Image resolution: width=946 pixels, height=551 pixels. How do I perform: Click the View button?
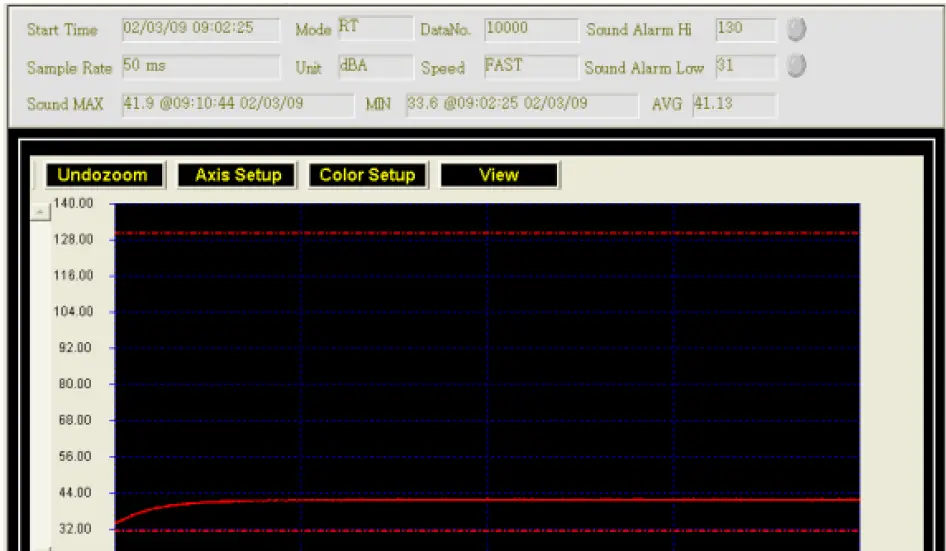pos(500,175)
